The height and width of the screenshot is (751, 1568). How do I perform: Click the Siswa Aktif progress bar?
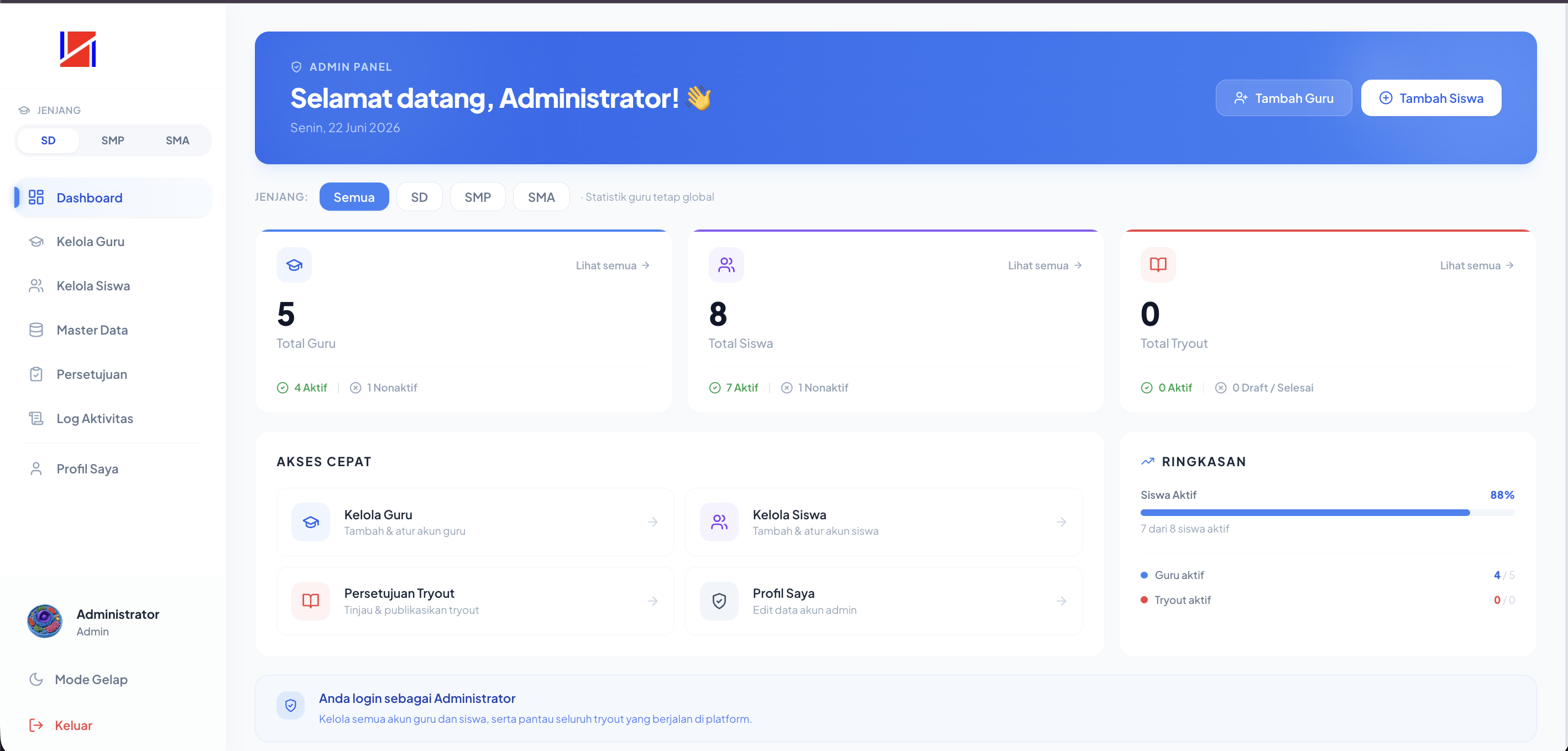(x=1327, y=513)
